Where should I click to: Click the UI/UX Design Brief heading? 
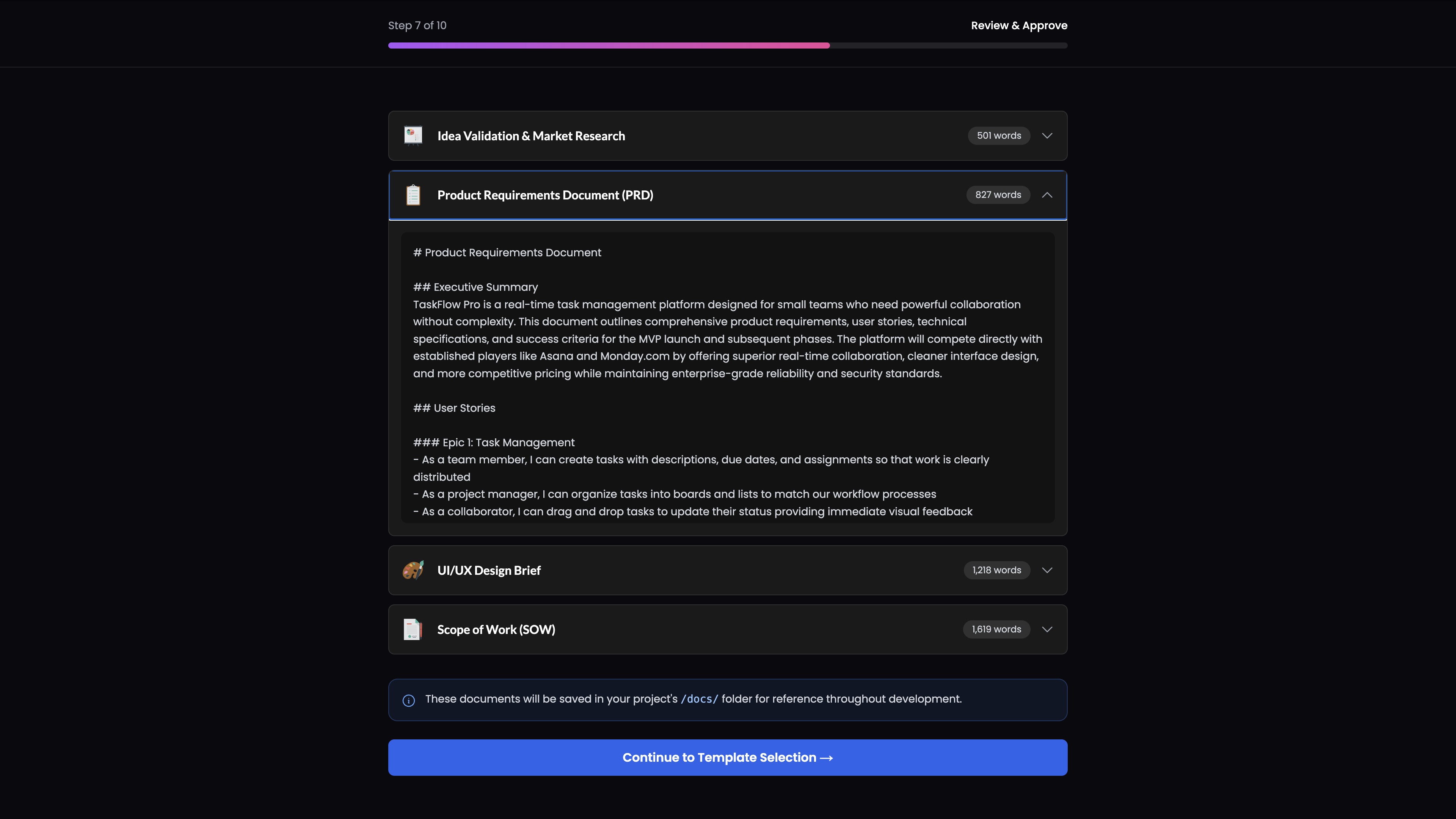point(489,570)
